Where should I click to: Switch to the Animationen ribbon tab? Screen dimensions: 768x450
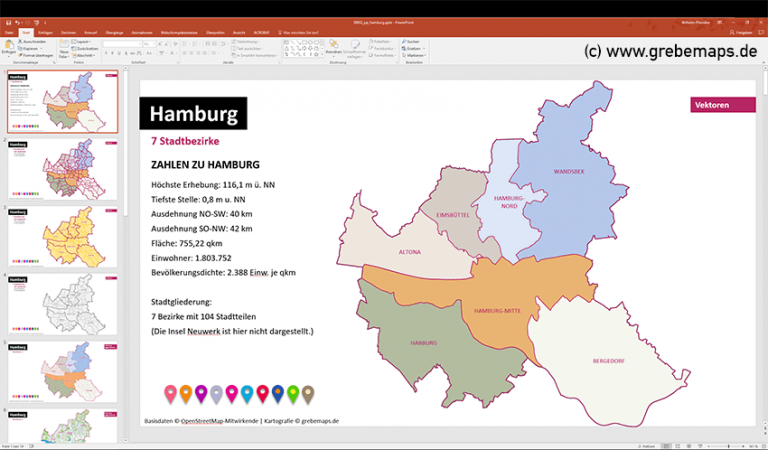pyautogui.click(x=142, y=33)
